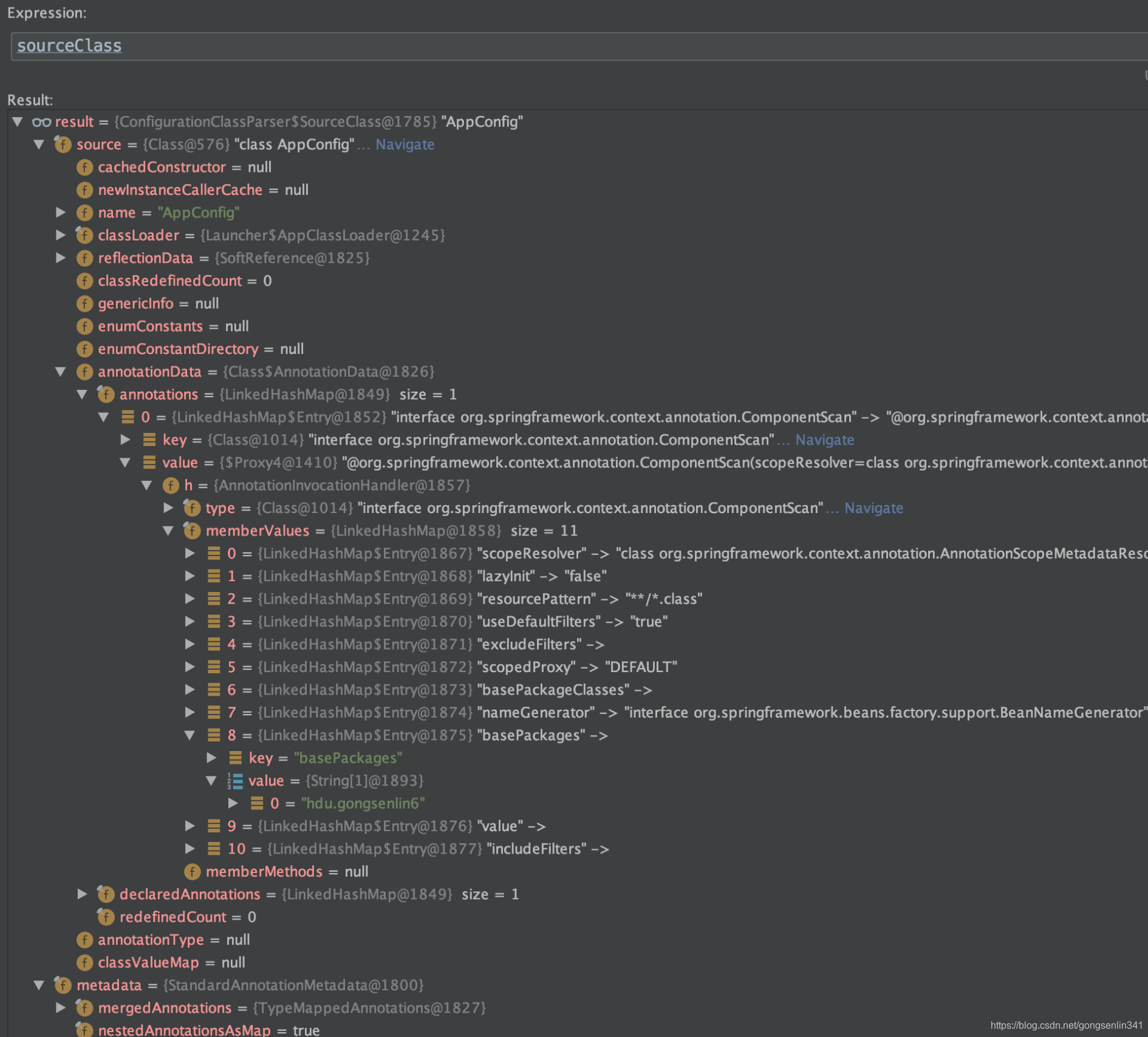1148x1037 pixels.
Task: Click the field icon of memberMethods
Action: point(192,872)
